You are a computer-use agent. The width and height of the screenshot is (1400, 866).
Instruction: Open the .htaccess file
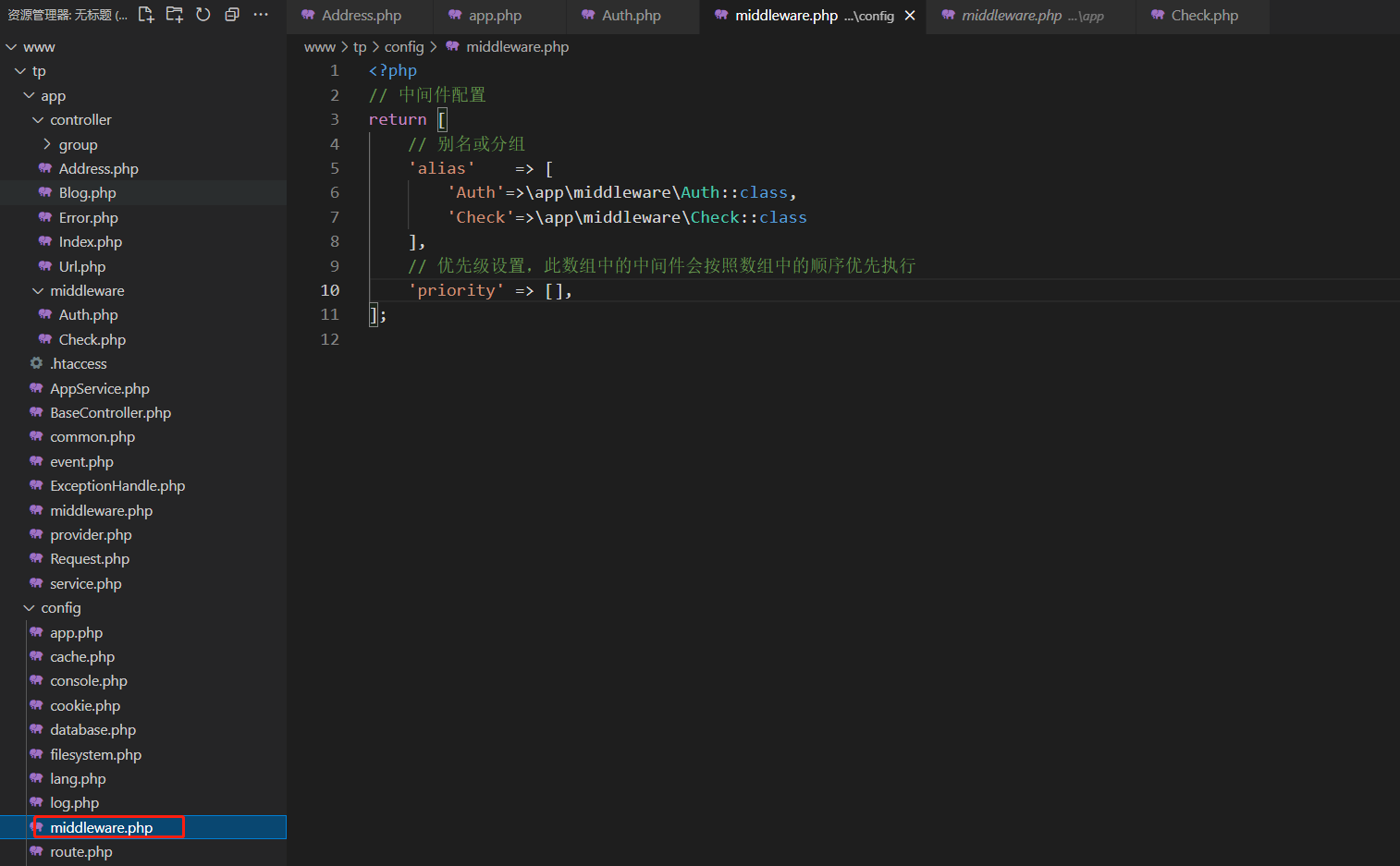click(x=143, y=364)
